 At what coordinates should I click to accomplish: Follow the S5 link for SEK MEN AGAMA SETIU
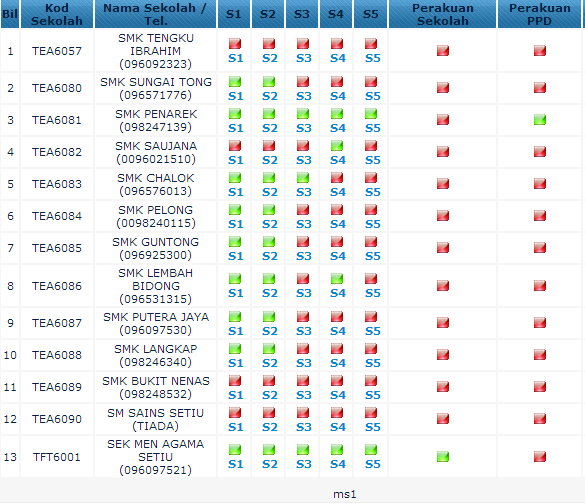coord(373,464)
